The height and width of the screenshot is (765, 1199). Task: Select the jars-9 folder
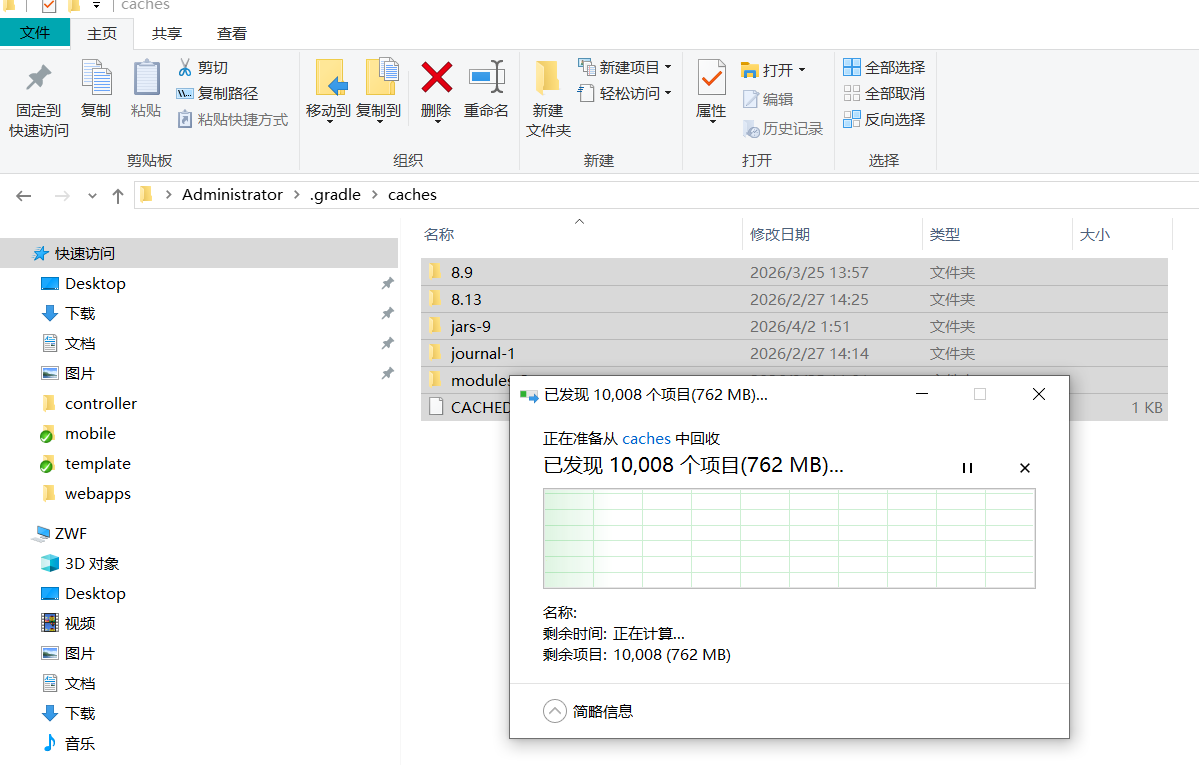[794, 327]
